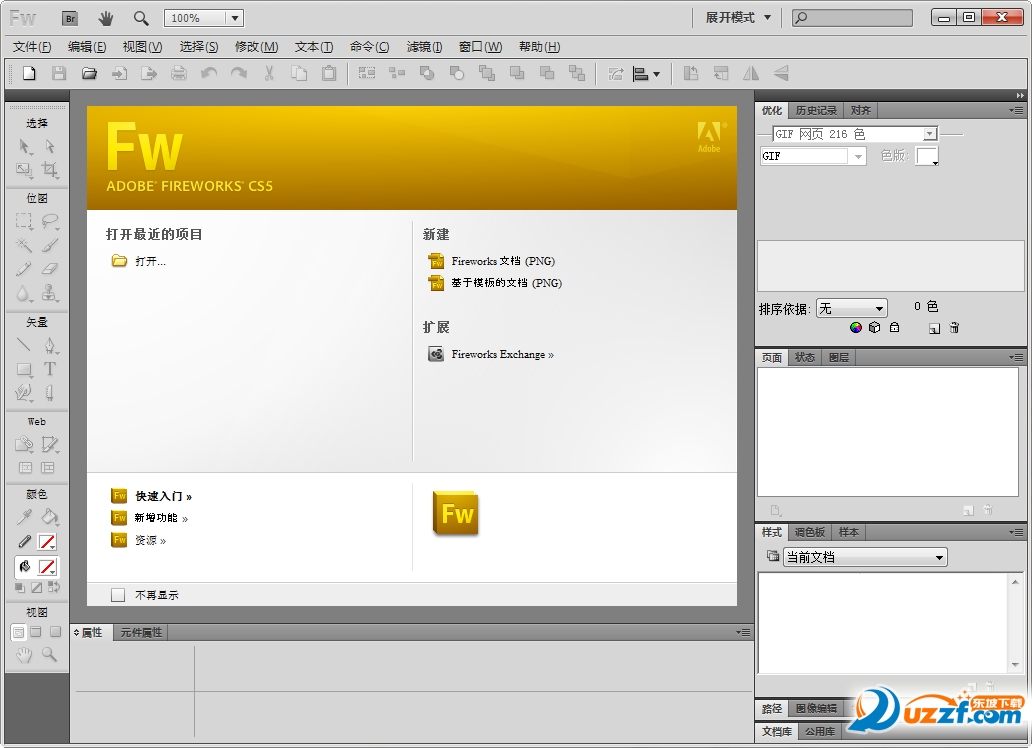Click the stroke color swatch
Screen dimensions: 1032x748
pyautogui.click(x=47, y=542)
